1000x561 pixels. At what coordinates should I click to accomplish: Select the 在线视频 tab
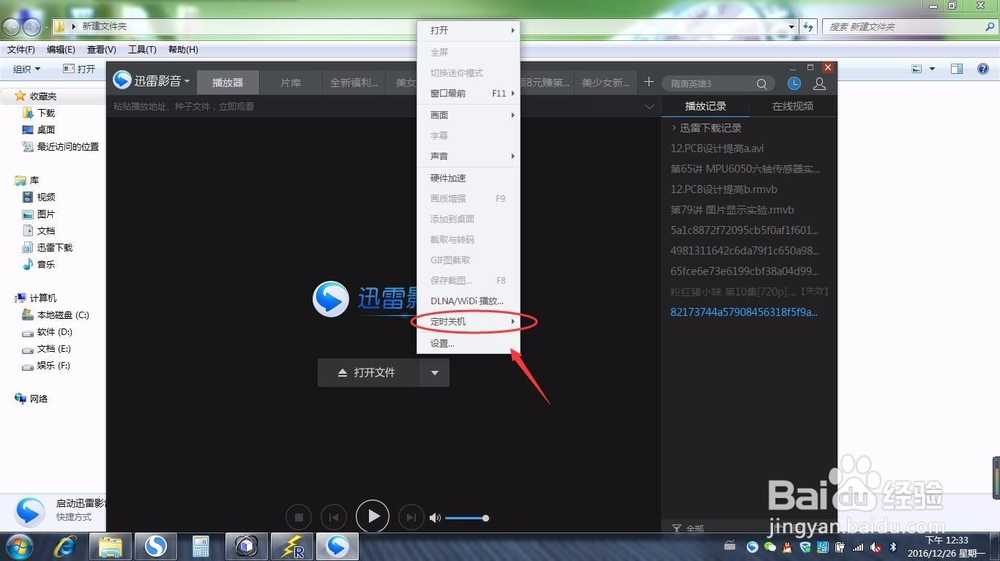[792, 106]
